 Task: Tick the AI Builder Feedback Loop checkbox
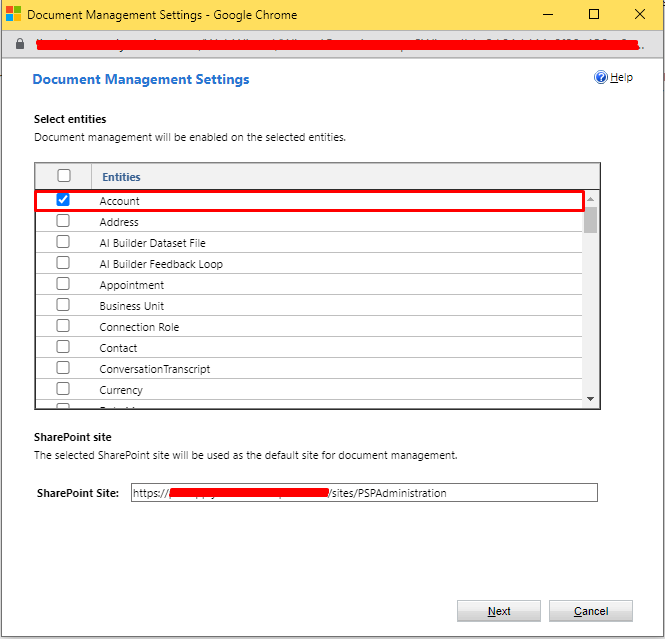tap(63, 263)
